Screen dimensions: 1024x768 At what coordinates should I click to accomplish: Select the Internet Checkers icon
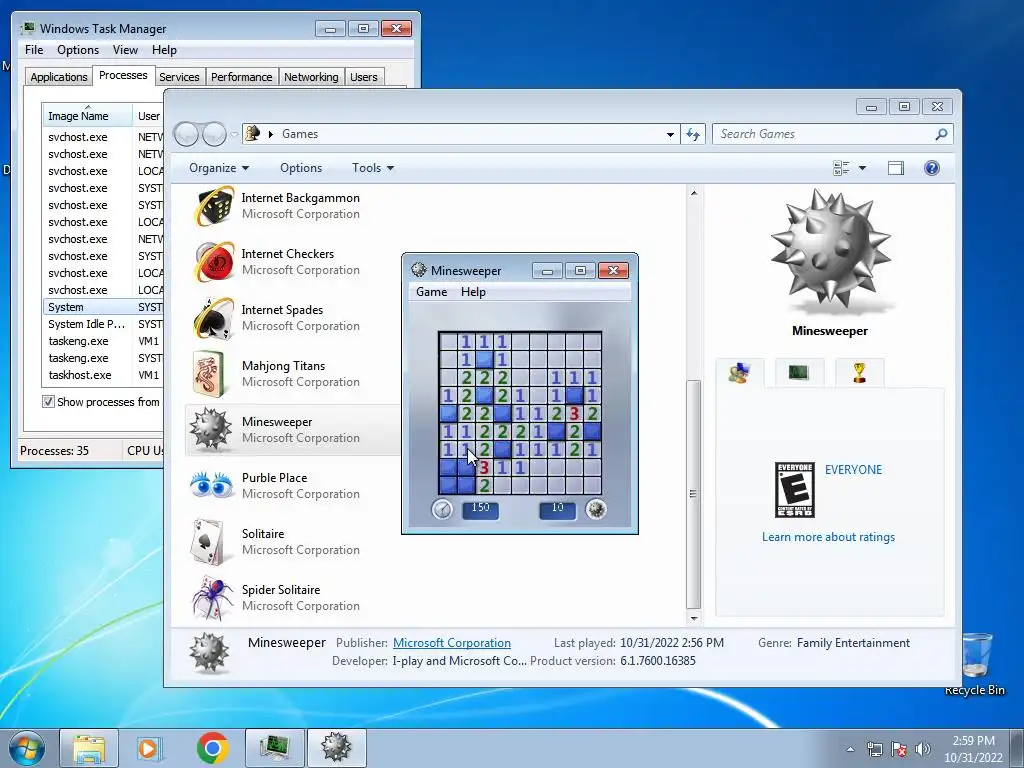pos(213,262)
